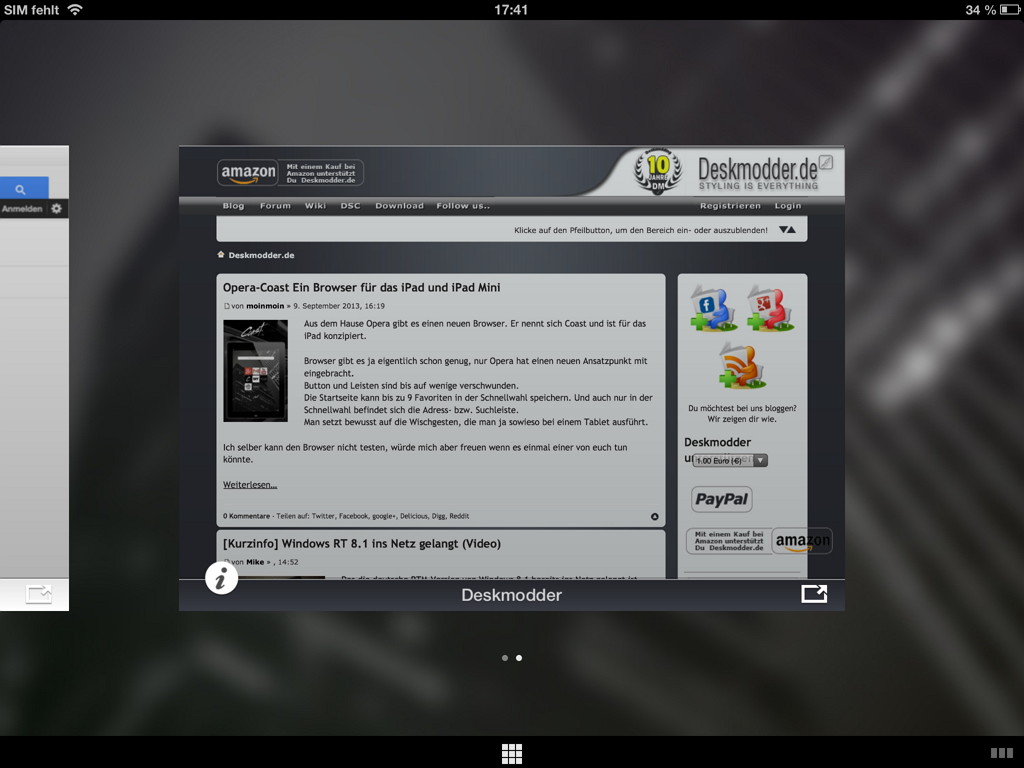Expand the hidden area with the down arrow
This screenshot has height=768, width=1024.
point(783,230)
